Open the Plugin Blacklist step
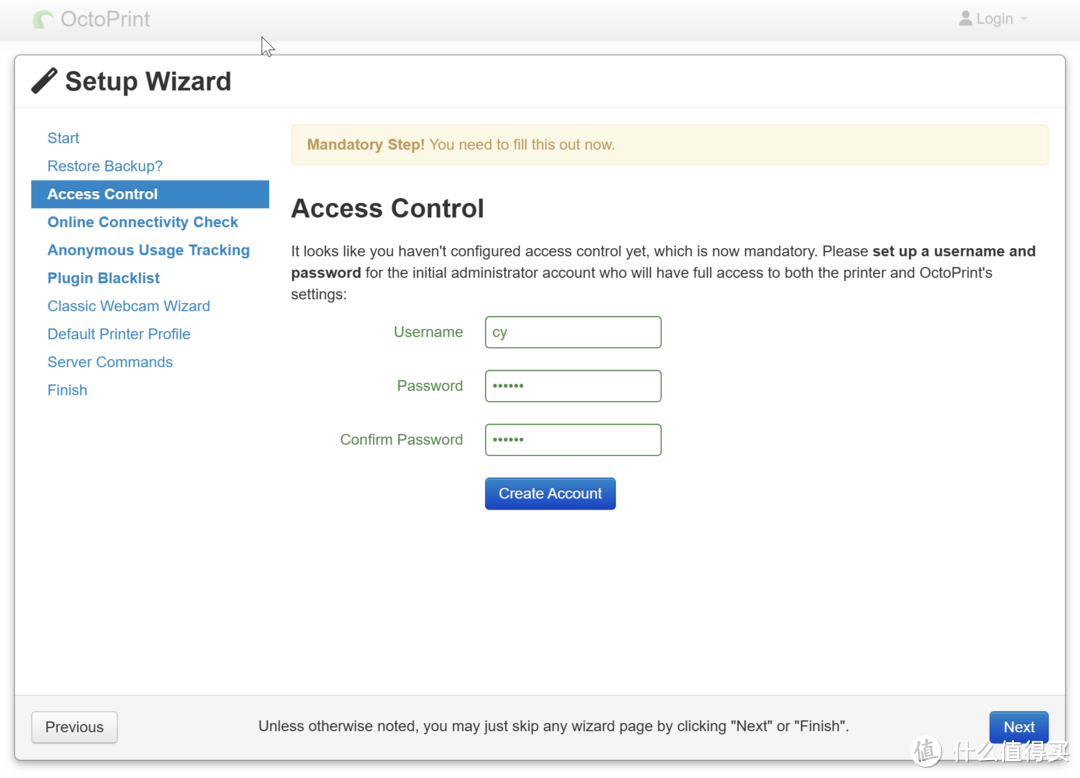 point(103,278)
